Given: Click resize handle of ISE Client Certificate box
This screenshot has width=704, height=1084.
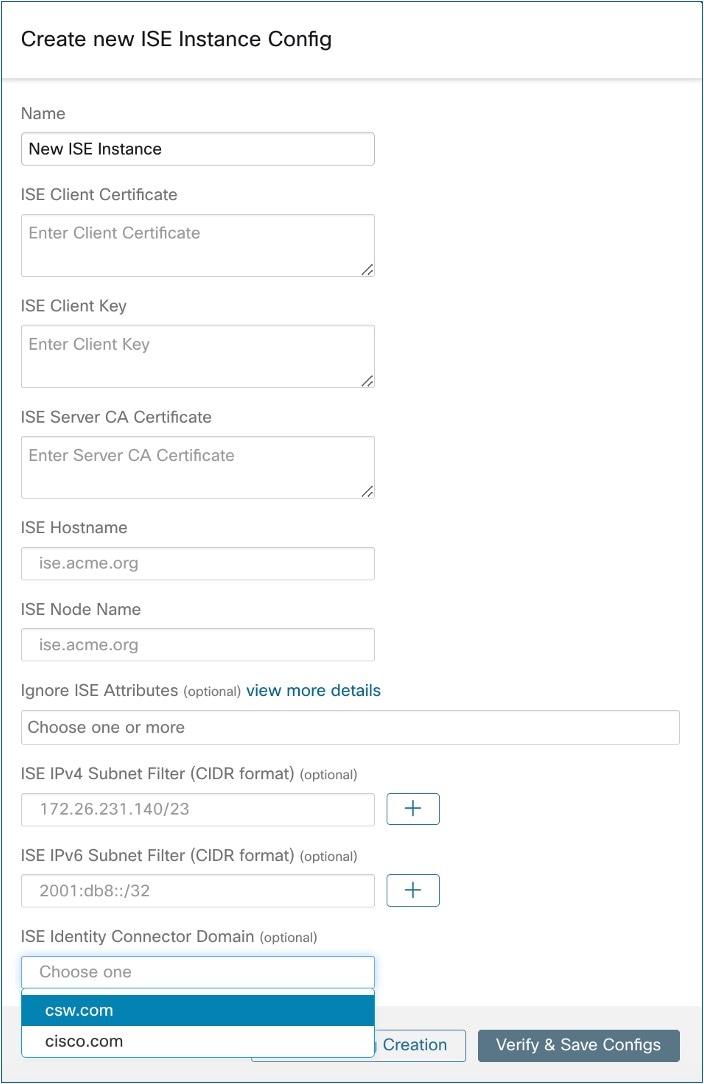Looking at the screenshot, I should point(367,270).
